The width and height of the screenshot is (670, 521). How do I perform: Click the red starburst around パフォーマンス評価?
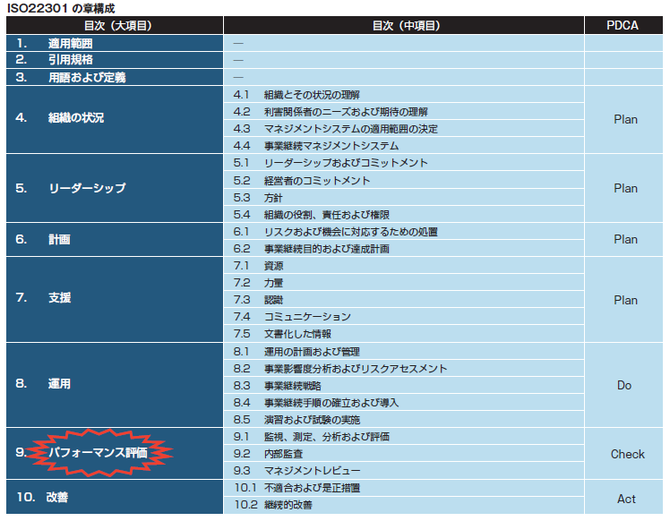[99, 453]
